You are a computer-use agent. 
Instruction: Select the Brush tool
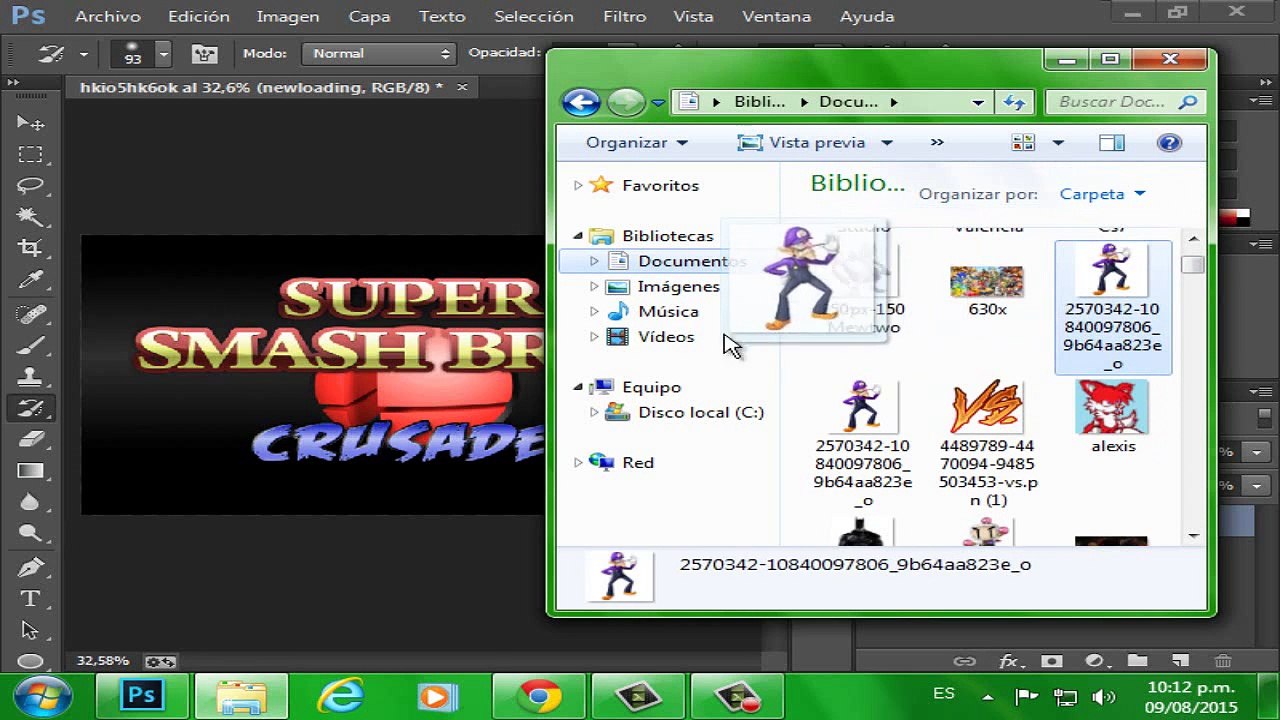pos(30,346)
